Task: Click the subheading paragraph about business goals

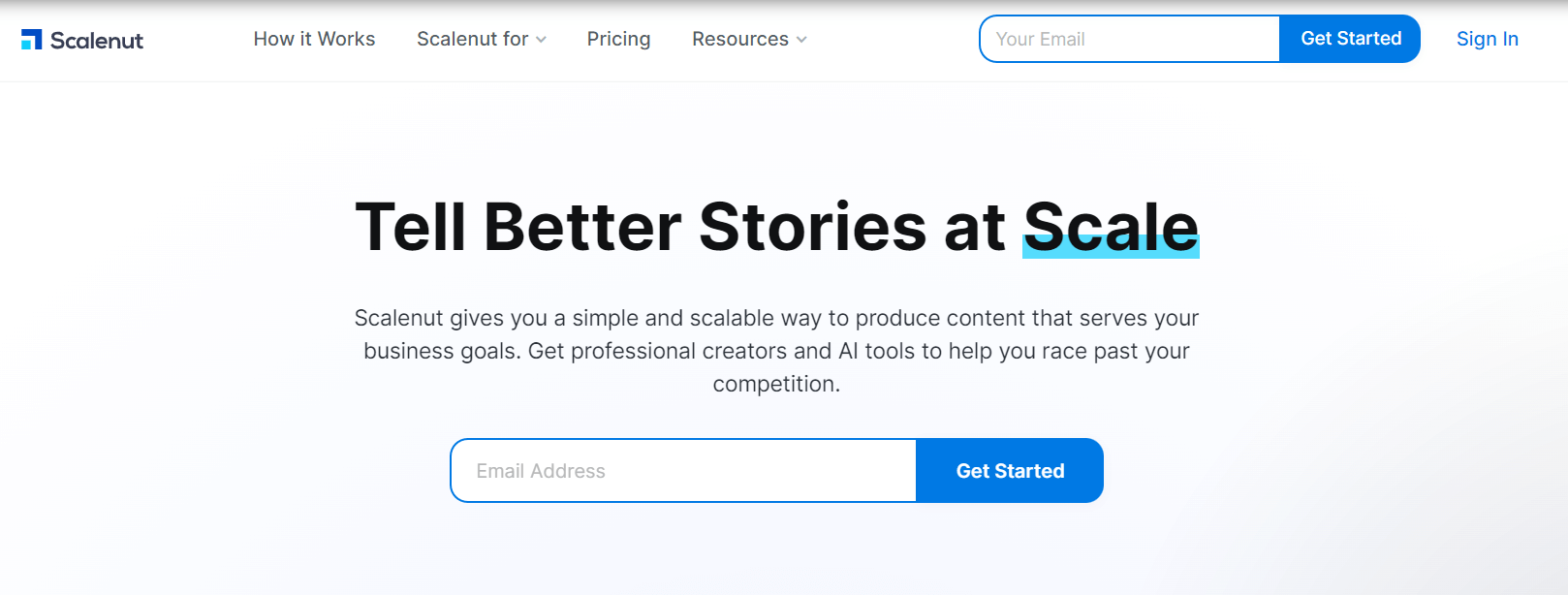Action: point(775,350)
